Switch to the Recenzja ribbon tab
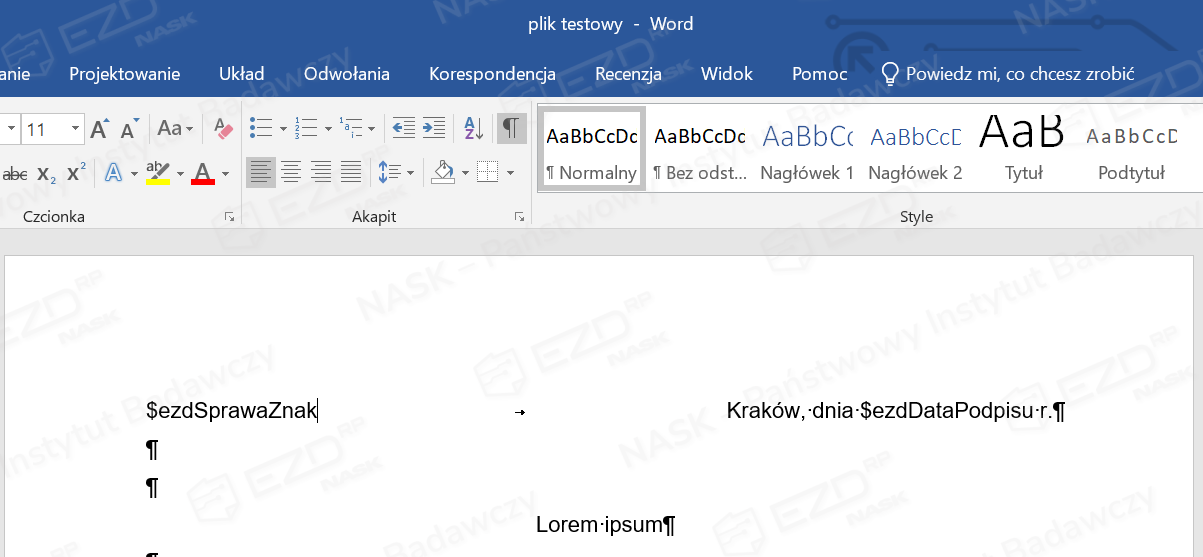Image resolution: width=1203 pixels, height=557 pixels. (x=628, y=74)
